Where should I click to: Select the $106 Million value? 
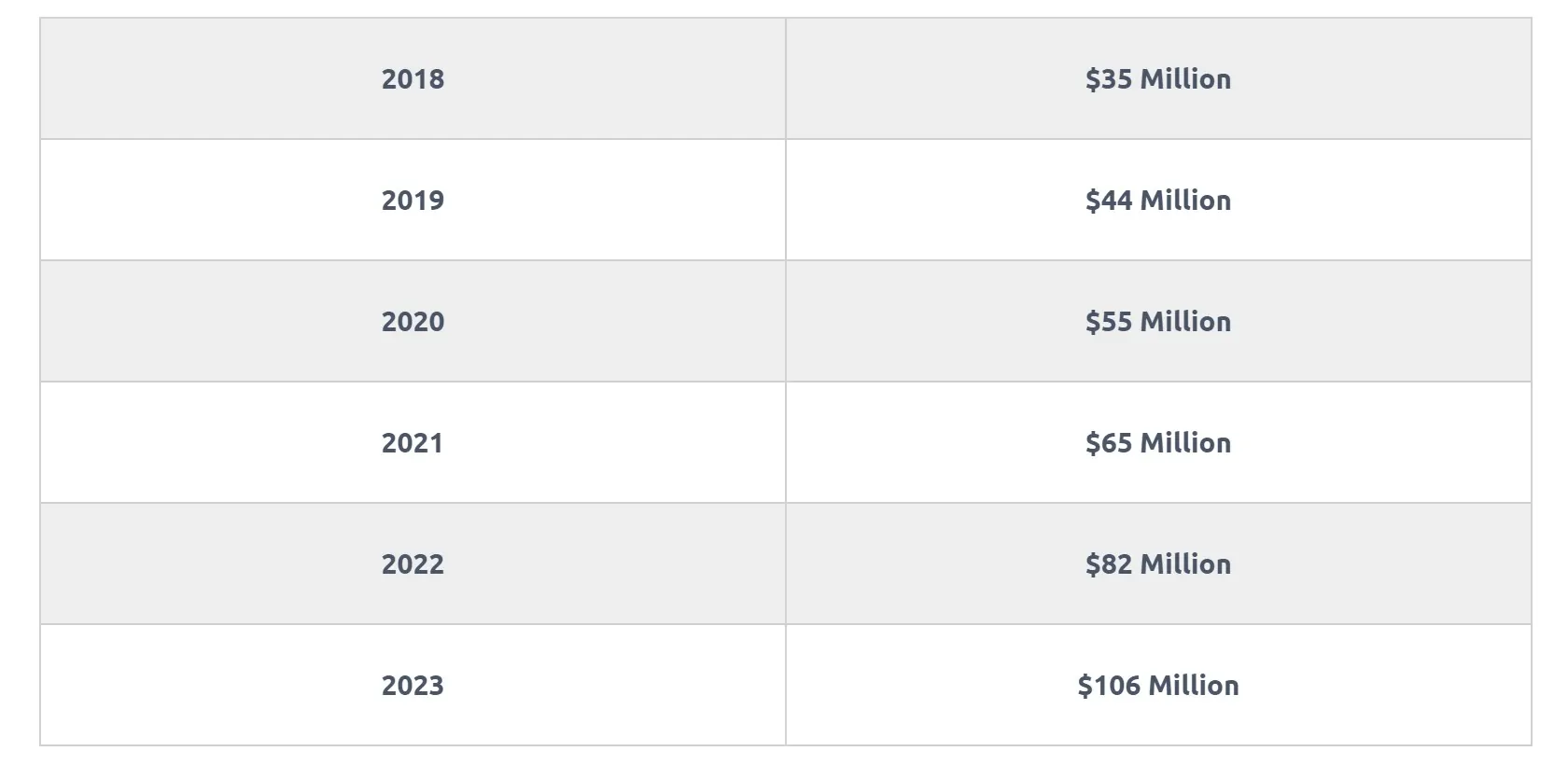(1158, 685)
